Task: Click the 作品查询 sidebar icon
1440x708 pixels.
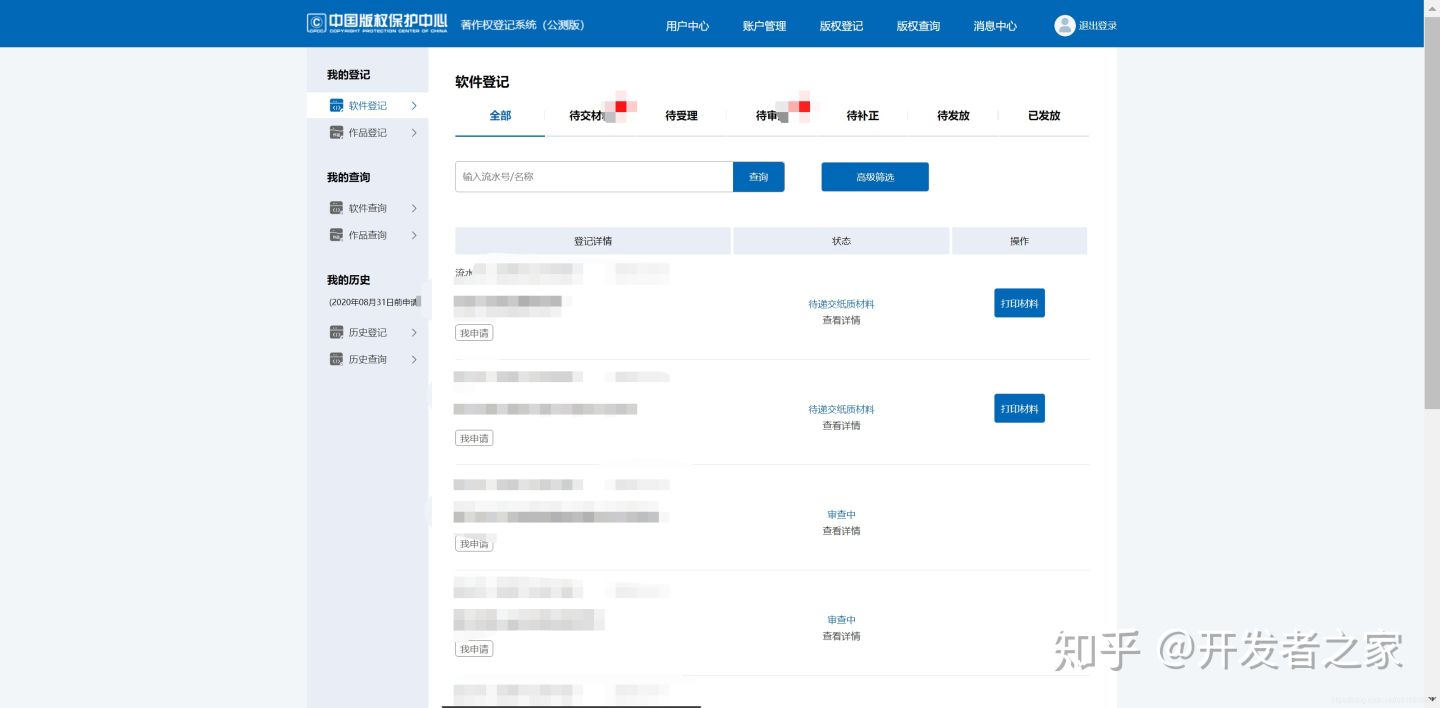Action: [x=336, y=235]
